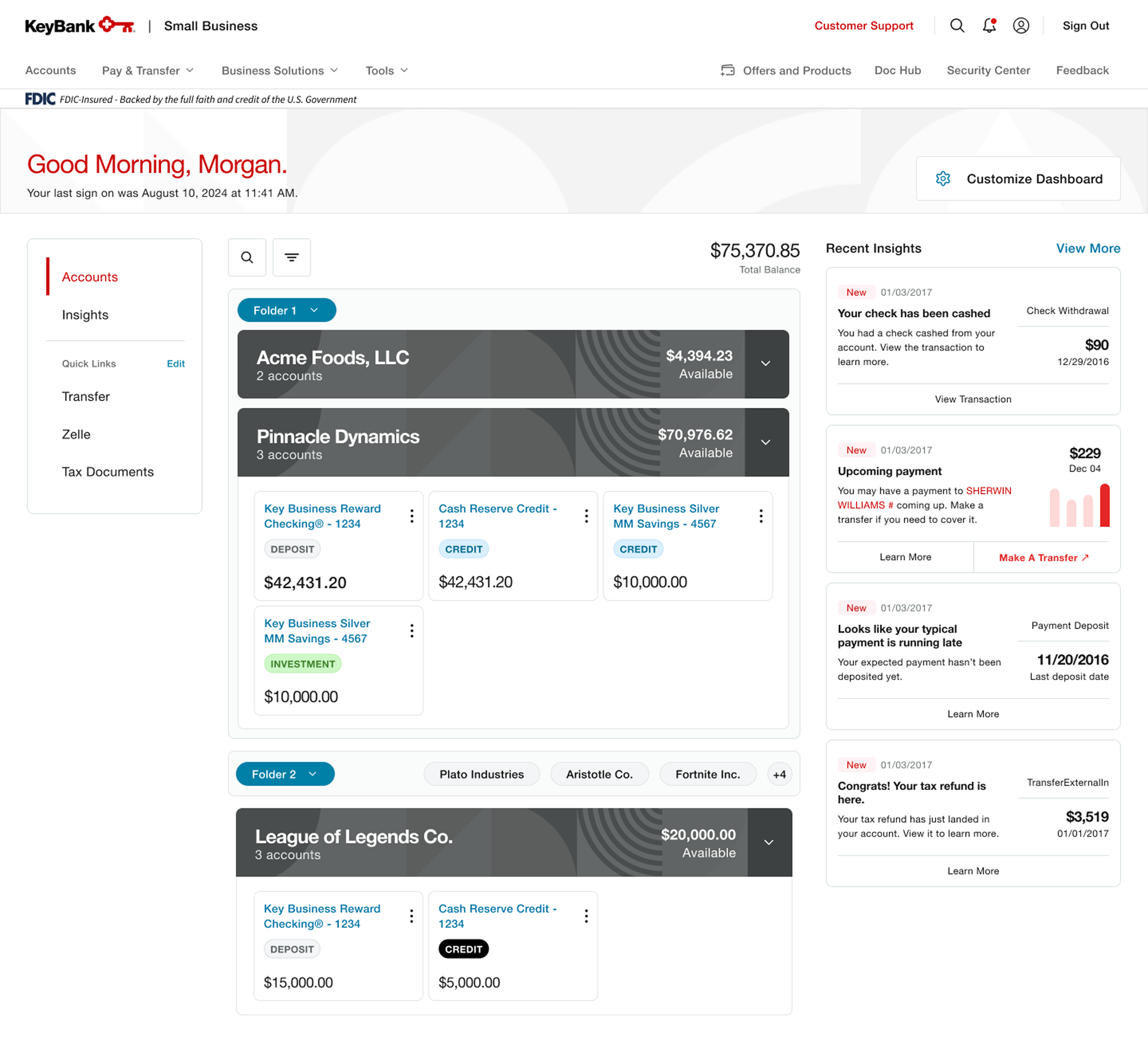Click Acme Foods, LLC company name

pyautogui.click(x=332, y=358)
